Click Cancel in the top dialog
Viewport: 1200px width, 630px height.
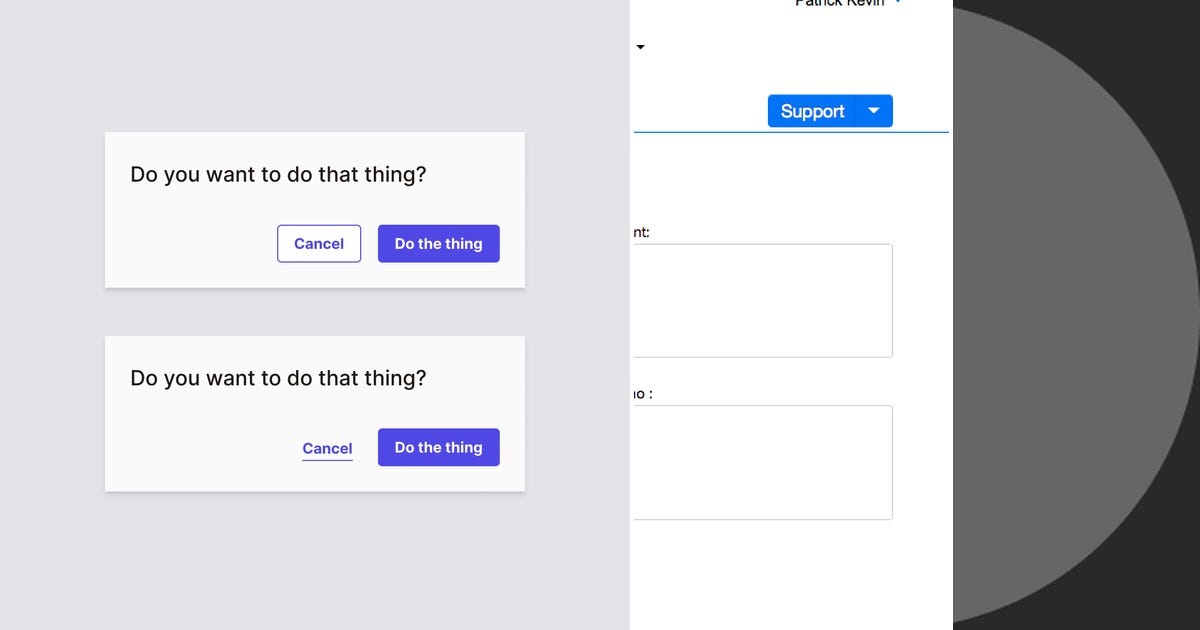point(318,243)
